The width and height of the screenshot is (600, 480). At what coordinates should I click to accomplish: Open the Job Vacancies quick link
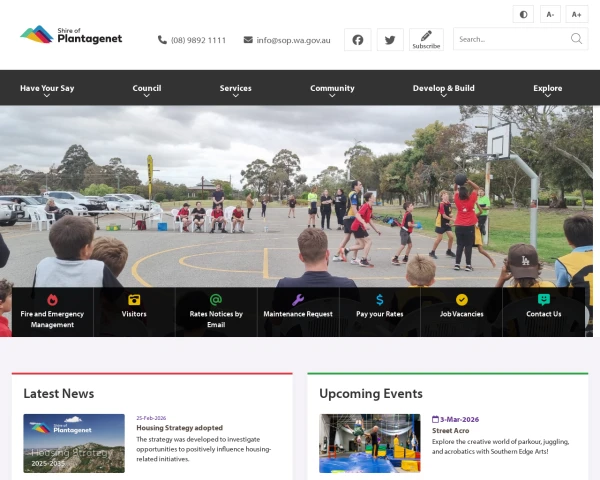click(x=461, y=314)
